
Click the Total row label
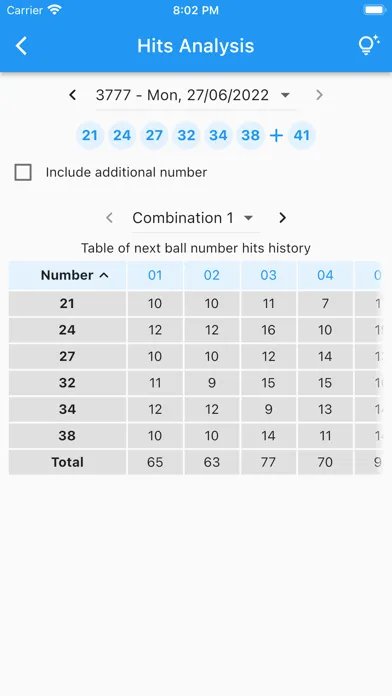point(67,463)
